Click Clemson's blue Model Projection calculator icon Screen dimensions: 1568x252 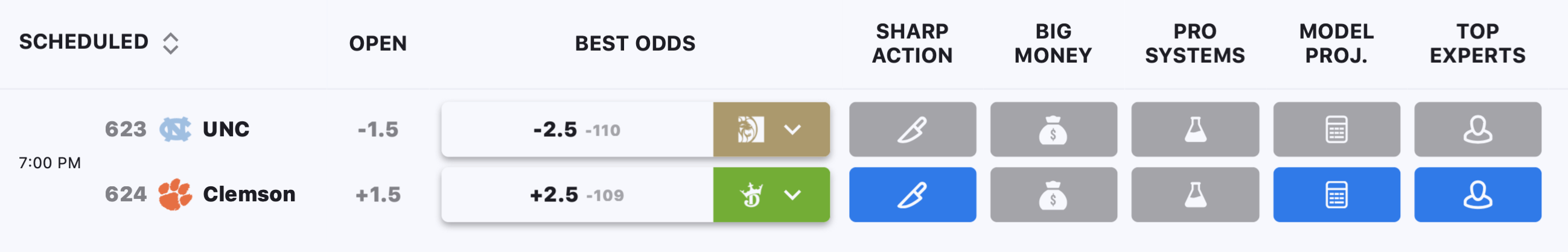pos(1337,195)
